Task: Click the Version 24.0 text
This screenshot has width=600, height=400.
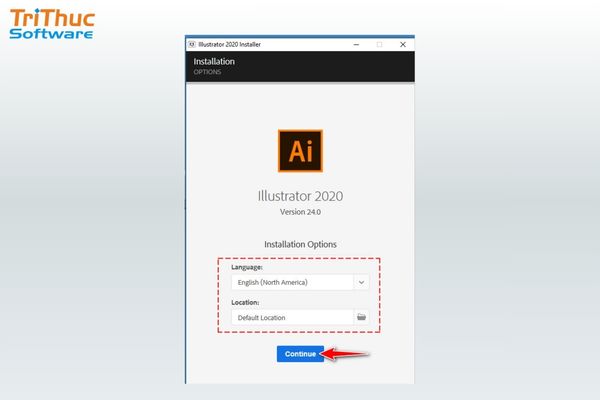Action: coord(300,212)
